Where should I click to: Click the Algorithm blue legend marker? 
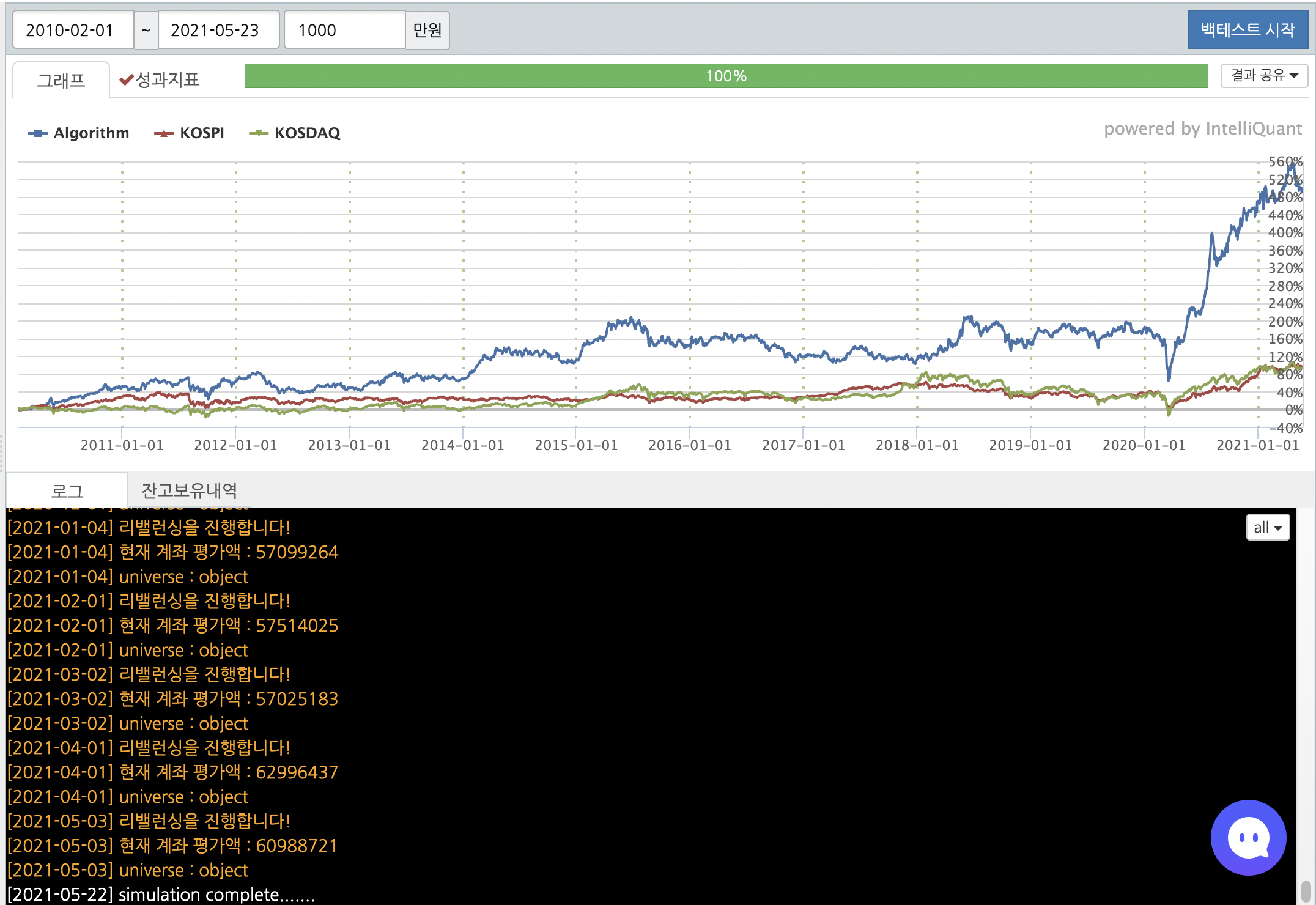38,133
